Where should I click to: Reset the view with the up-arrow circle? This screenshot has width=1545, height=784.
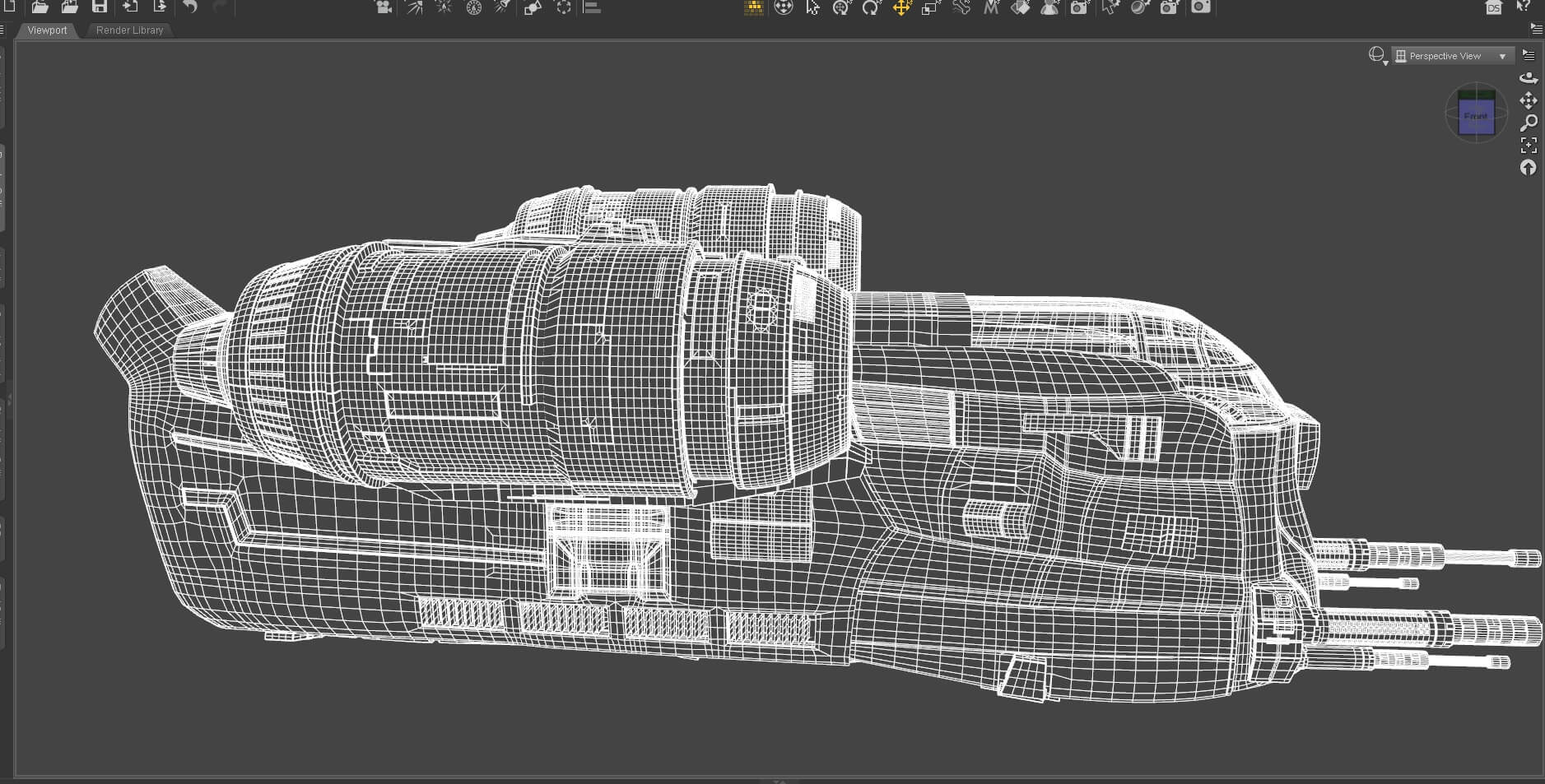[1529, 168]
